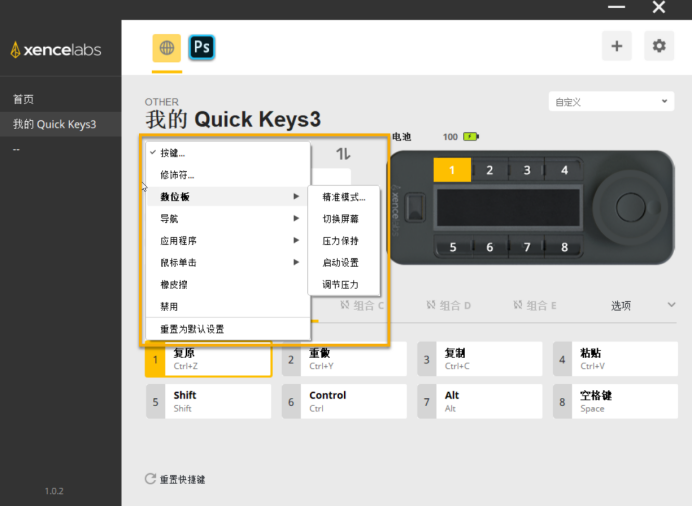
Task: Expand the 鼠标单击 submenu
Action: point(228,263)
